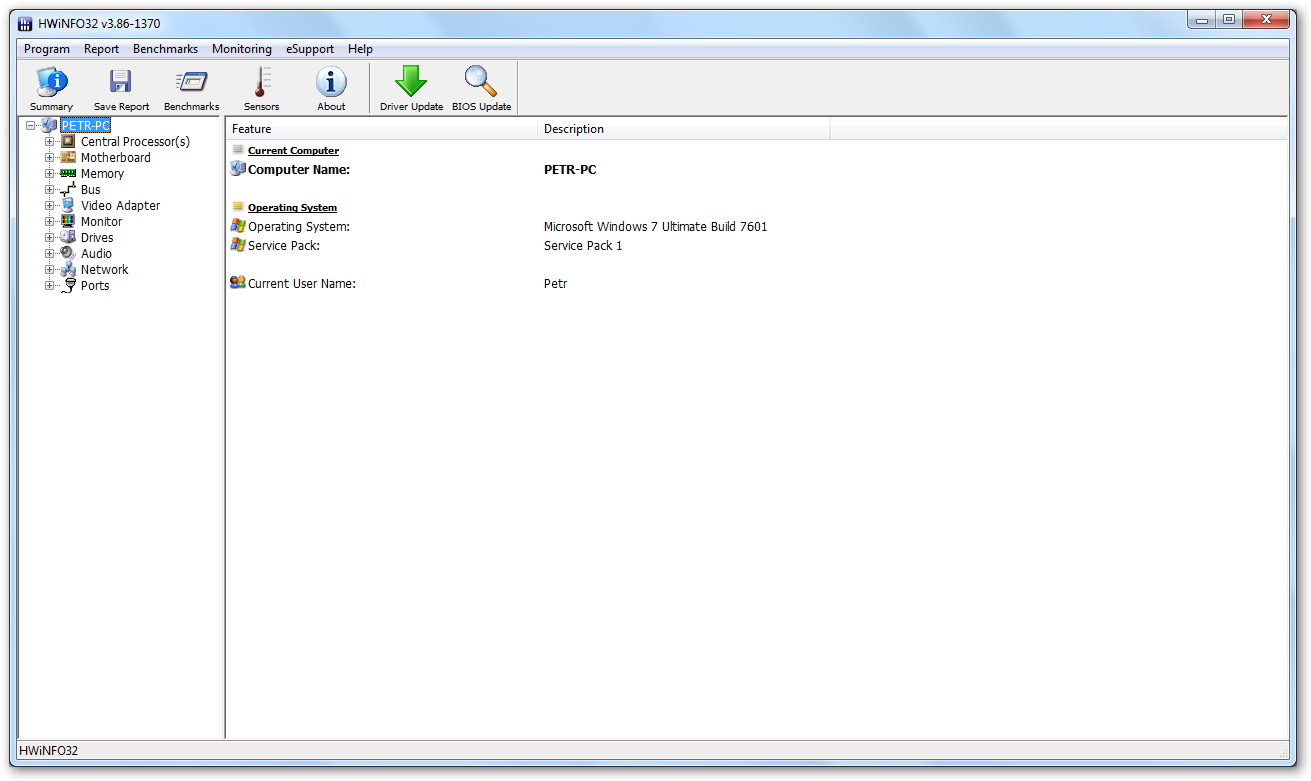Screen dimensions: 1311x781
Task: Open the Program menu
Action: (x=47, y=49)
